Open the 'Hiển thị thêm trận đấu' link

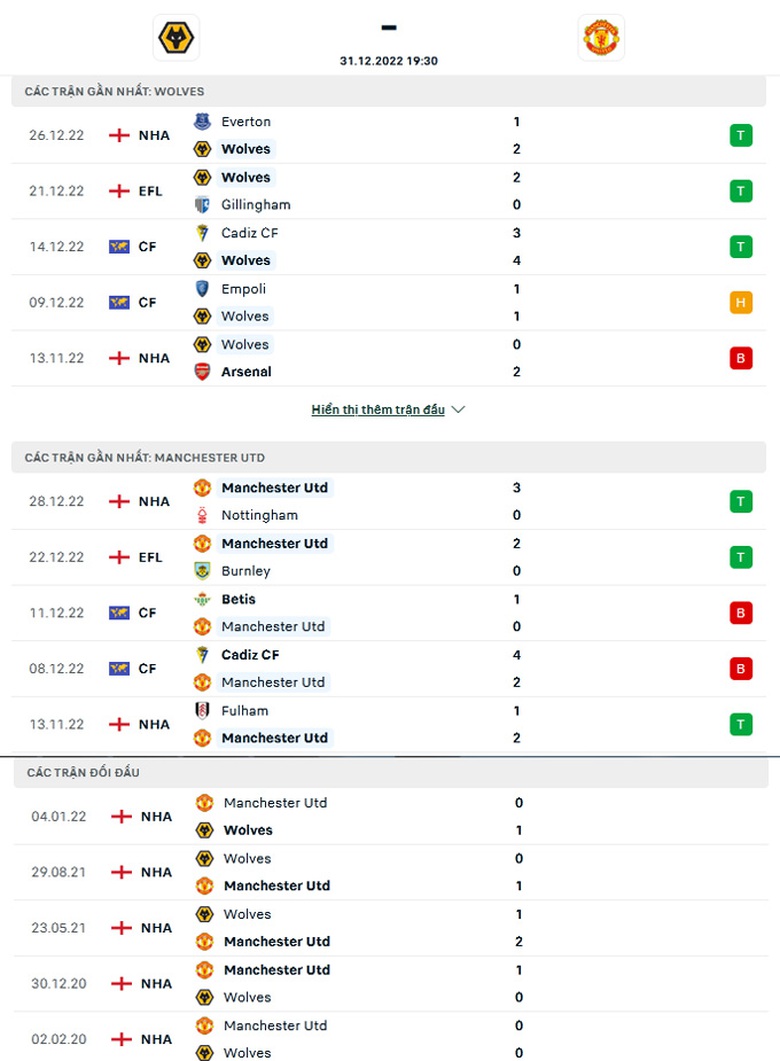(x=378, y=410)
